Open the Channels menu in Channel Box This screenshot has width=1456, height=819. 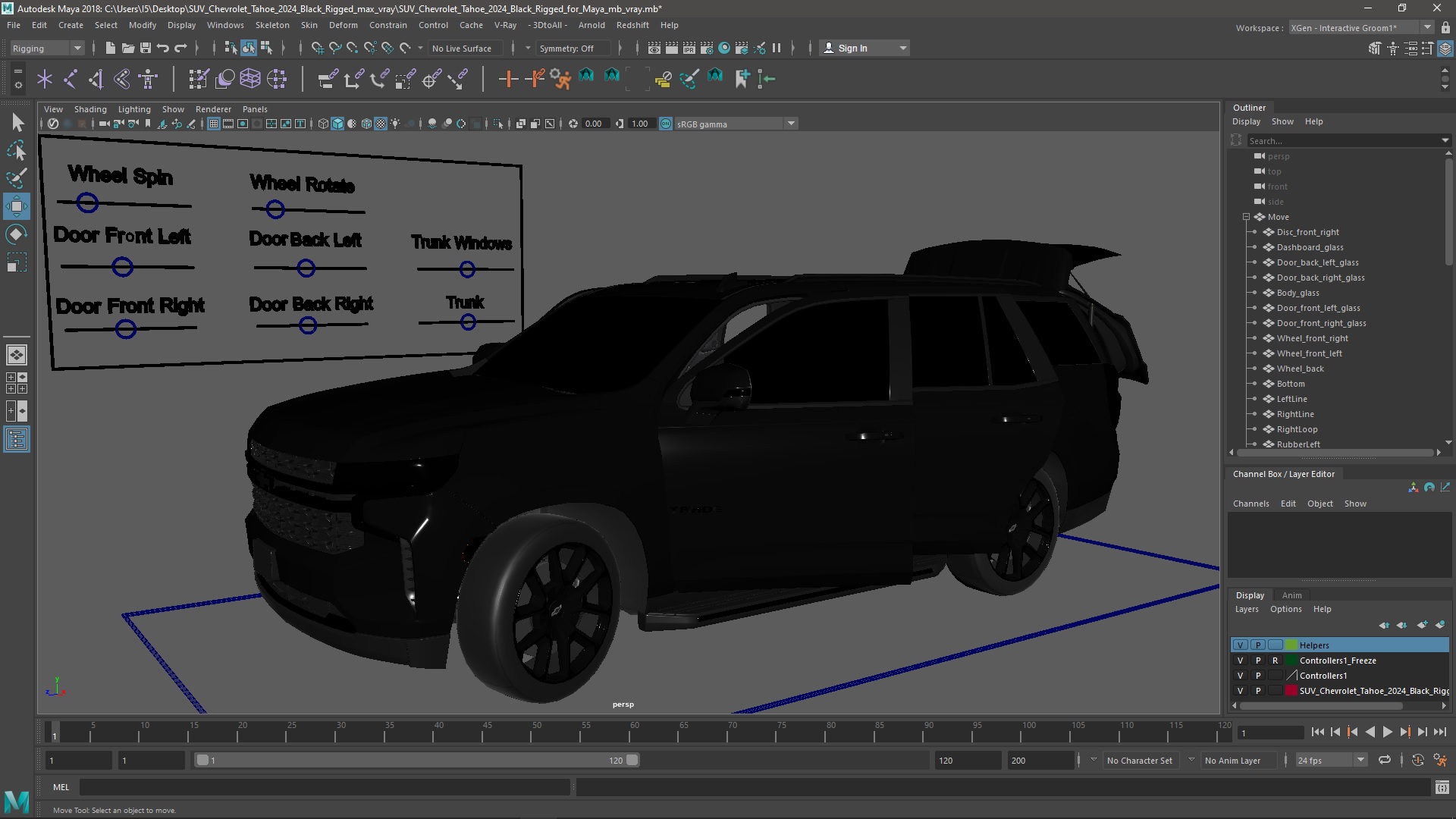1250,504
